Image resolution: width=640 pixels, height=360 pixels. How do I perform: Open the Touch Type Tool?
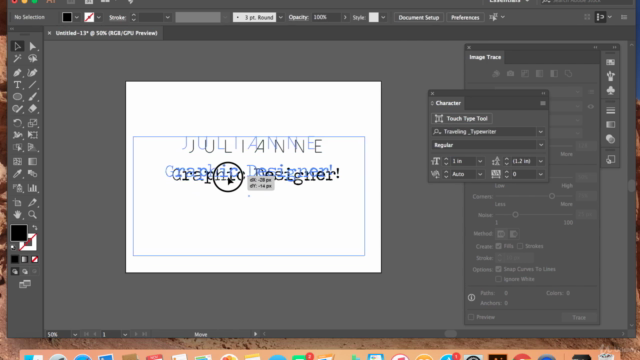tap(462, 118)
